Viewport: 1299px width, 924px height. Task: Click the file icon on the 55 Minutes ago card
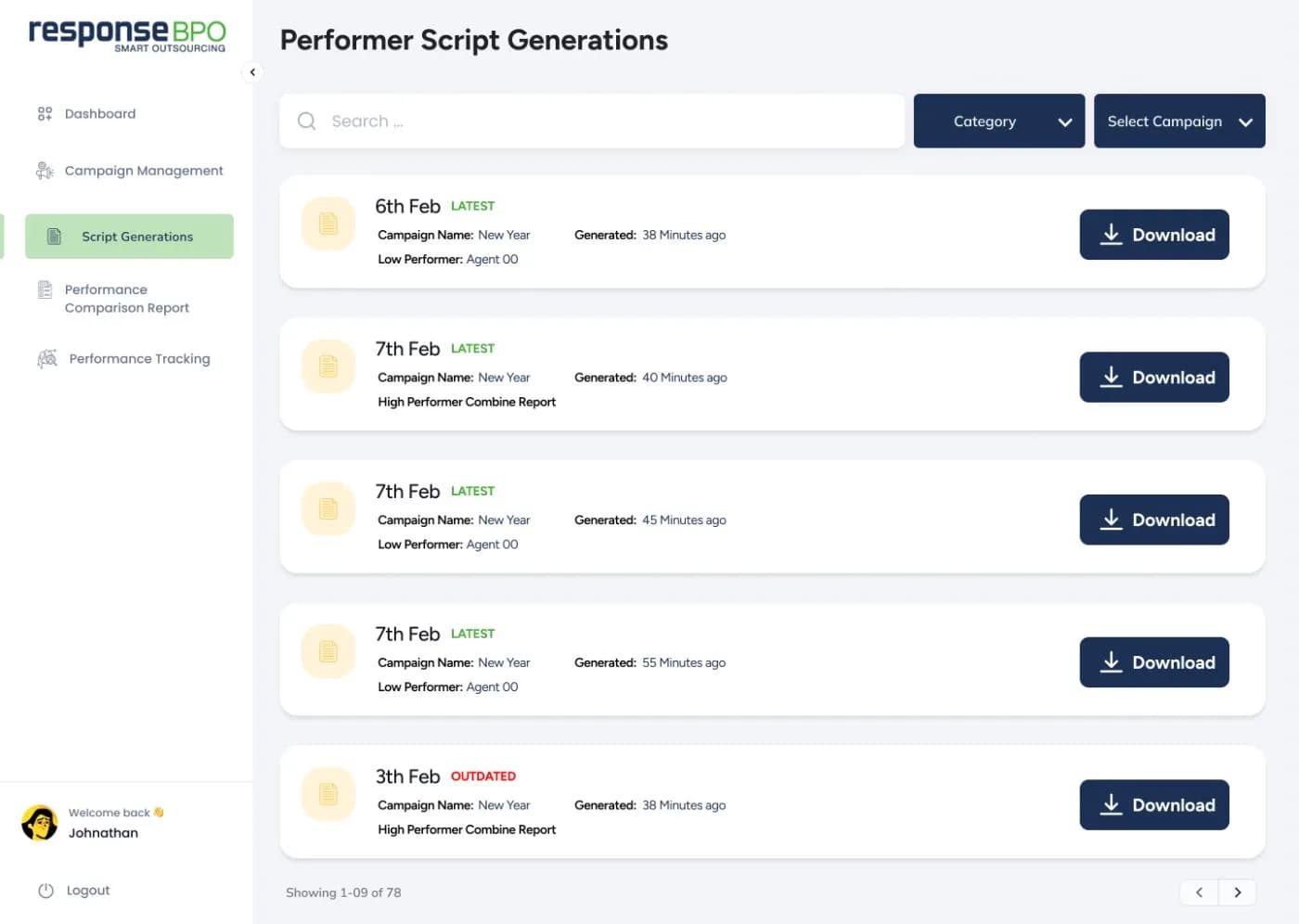(x=328, y=651)
